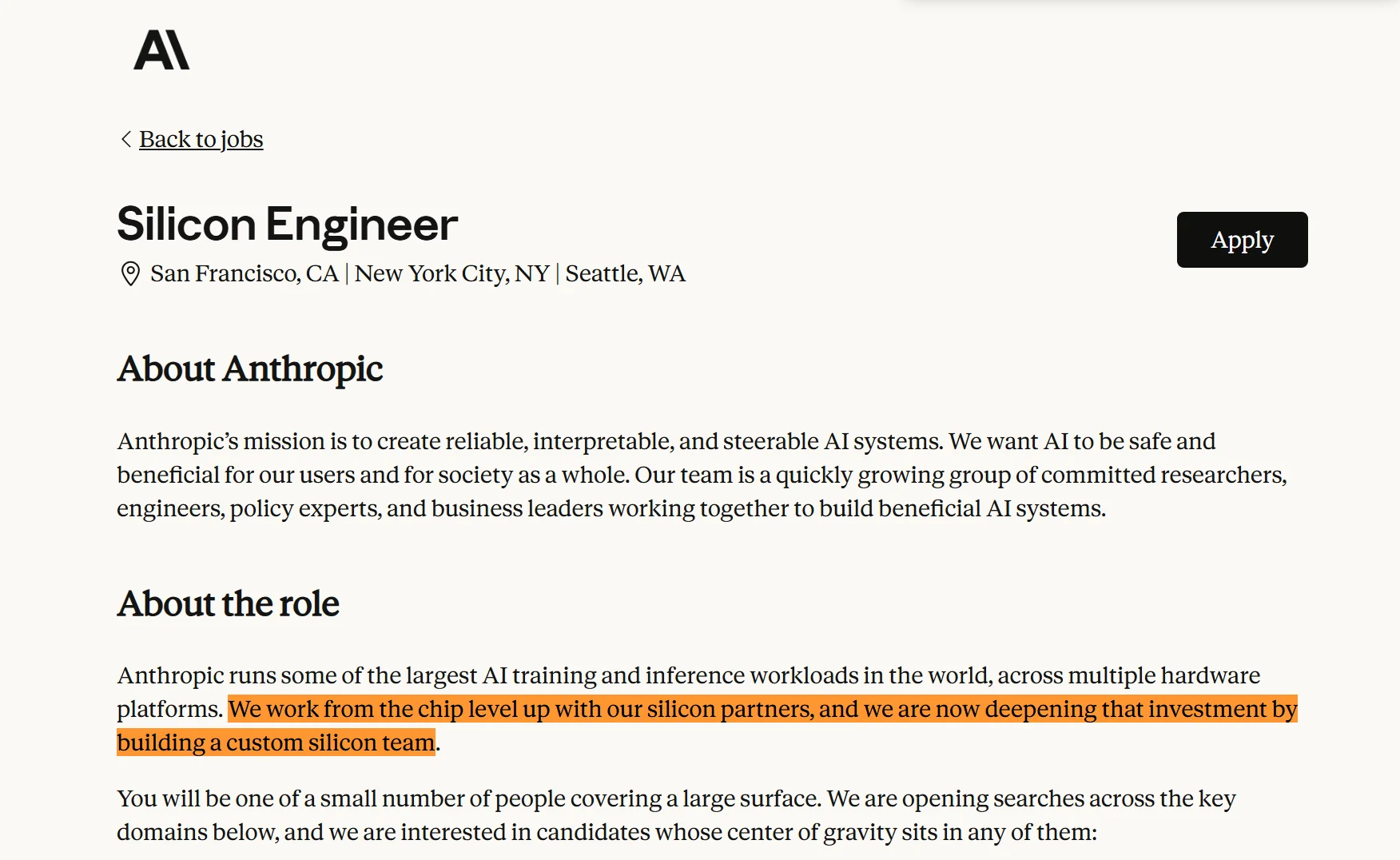Select the New York City, NY location text
The height and width of the screenshot is (860, 1400).
(452, 273)
